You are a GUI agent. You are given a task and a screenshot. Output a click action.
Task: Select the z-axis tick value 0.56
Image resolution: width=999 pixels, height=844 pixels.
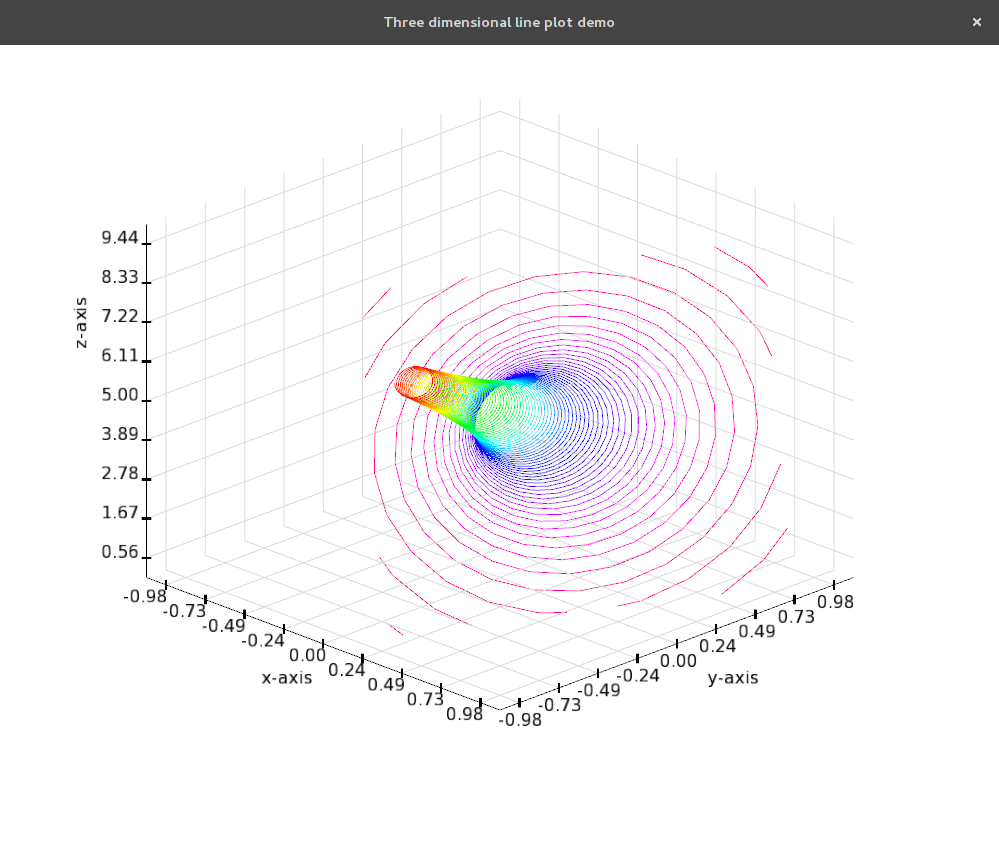point(120,552)
